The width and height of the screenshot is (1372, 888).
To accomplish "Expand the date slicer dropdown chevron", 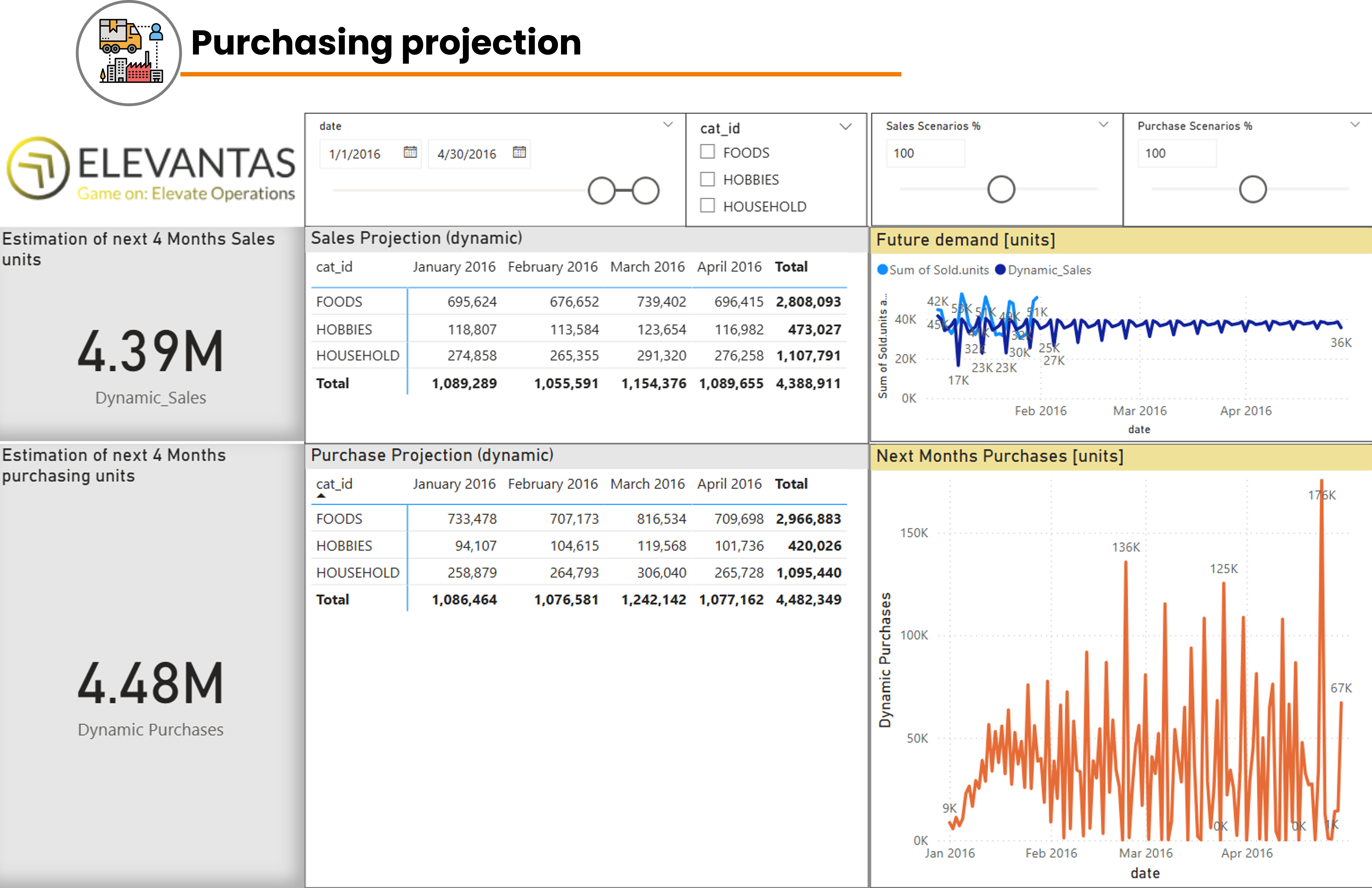I will pos(668,125).
